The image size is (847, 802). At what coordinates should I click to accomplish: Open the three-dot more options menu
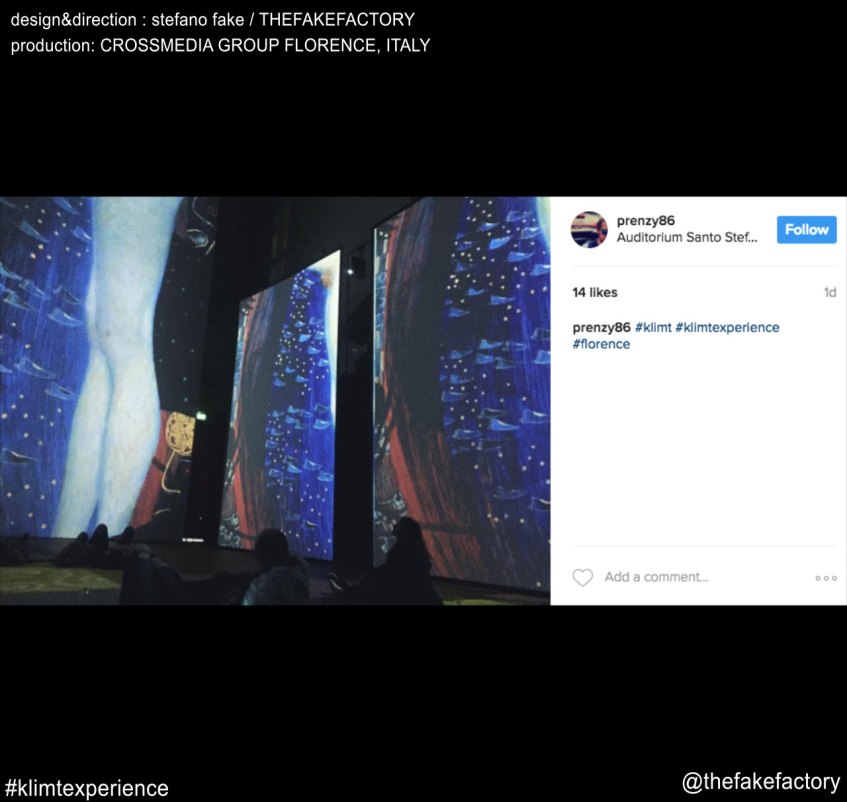826,578
